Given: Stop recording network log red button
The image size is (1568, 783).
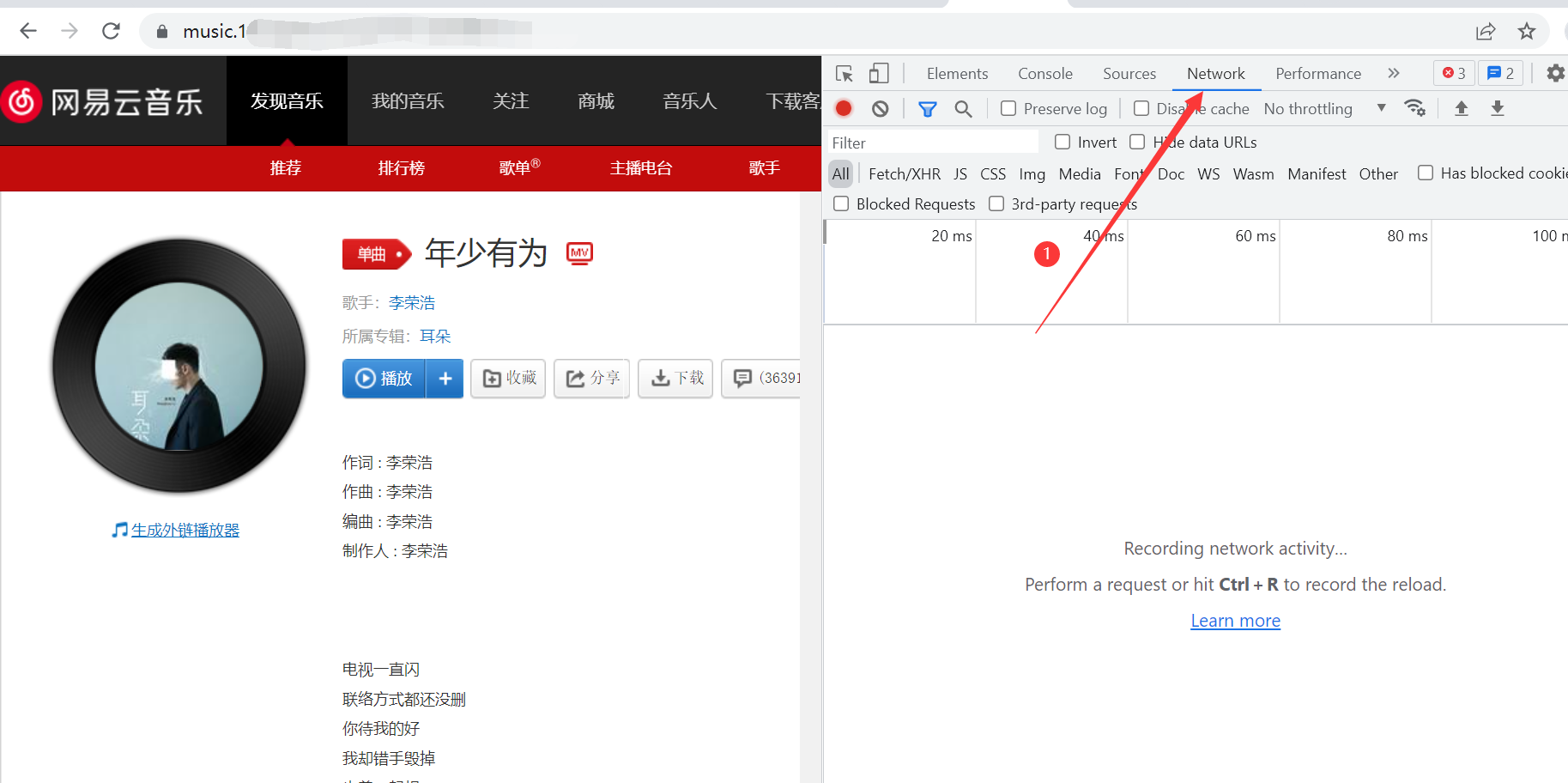Looking at the screenshot, I should point(844,108).
